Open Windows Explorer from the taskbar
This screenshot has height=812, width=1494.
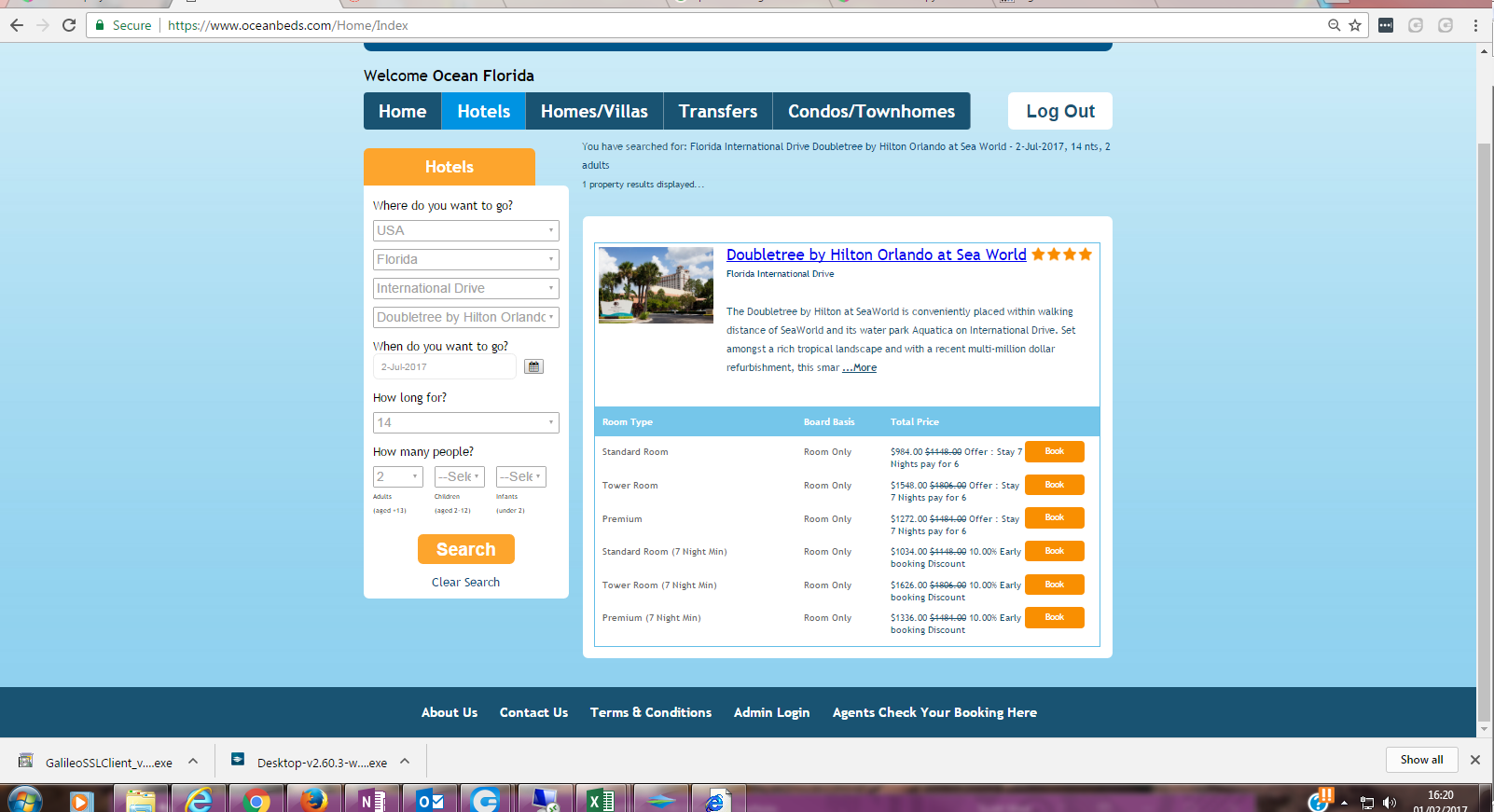tap(141, 800)
